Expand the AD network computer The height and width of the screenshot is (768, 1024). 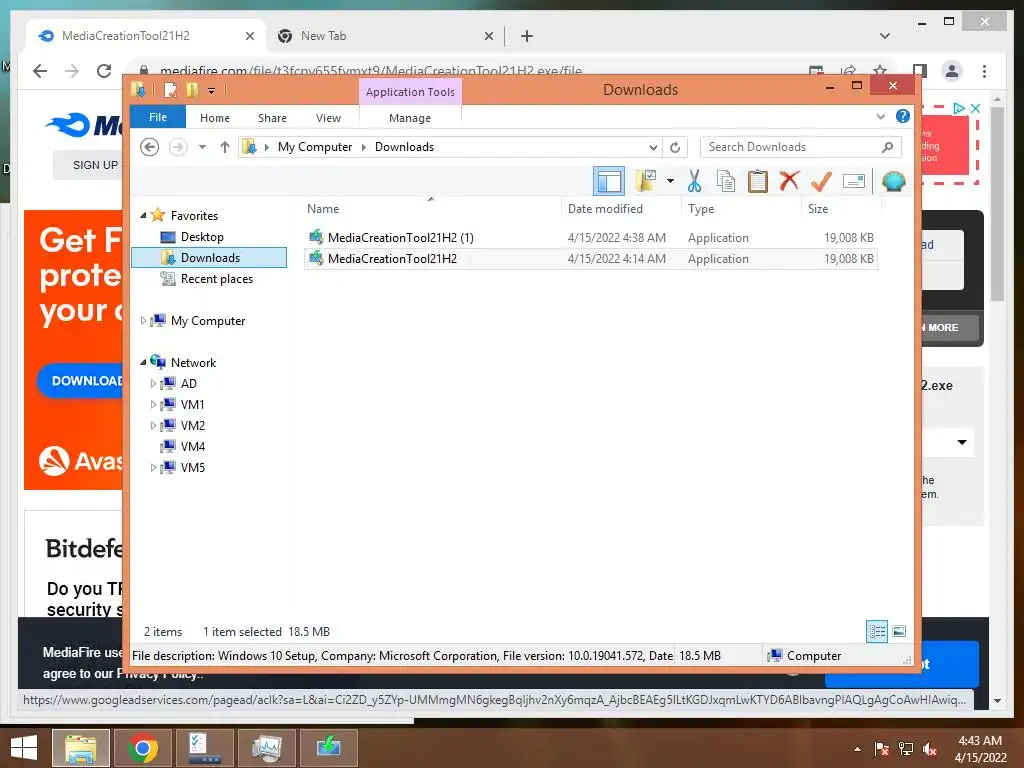pos(153,383)
